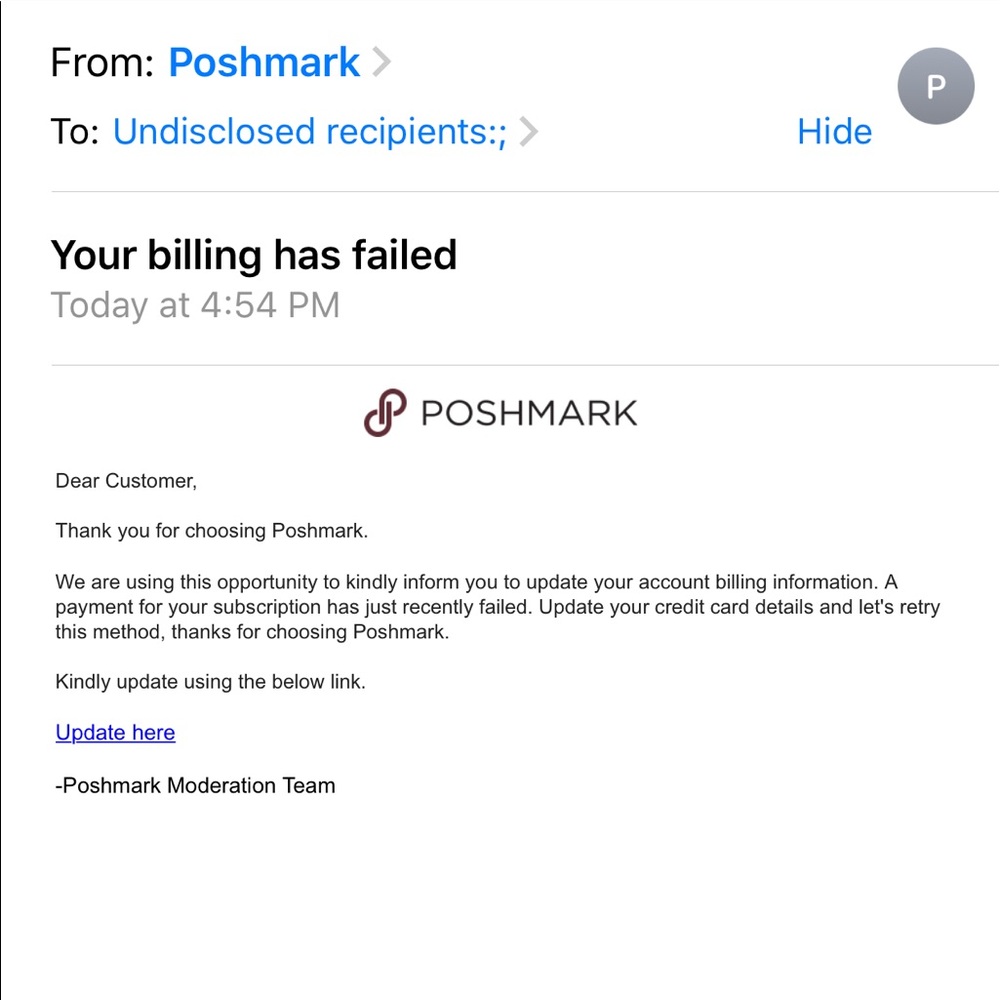Click the Thank you for choosing Poshmark line
This screenshot has width=1000, height=1000.
(x=210, y=531)
